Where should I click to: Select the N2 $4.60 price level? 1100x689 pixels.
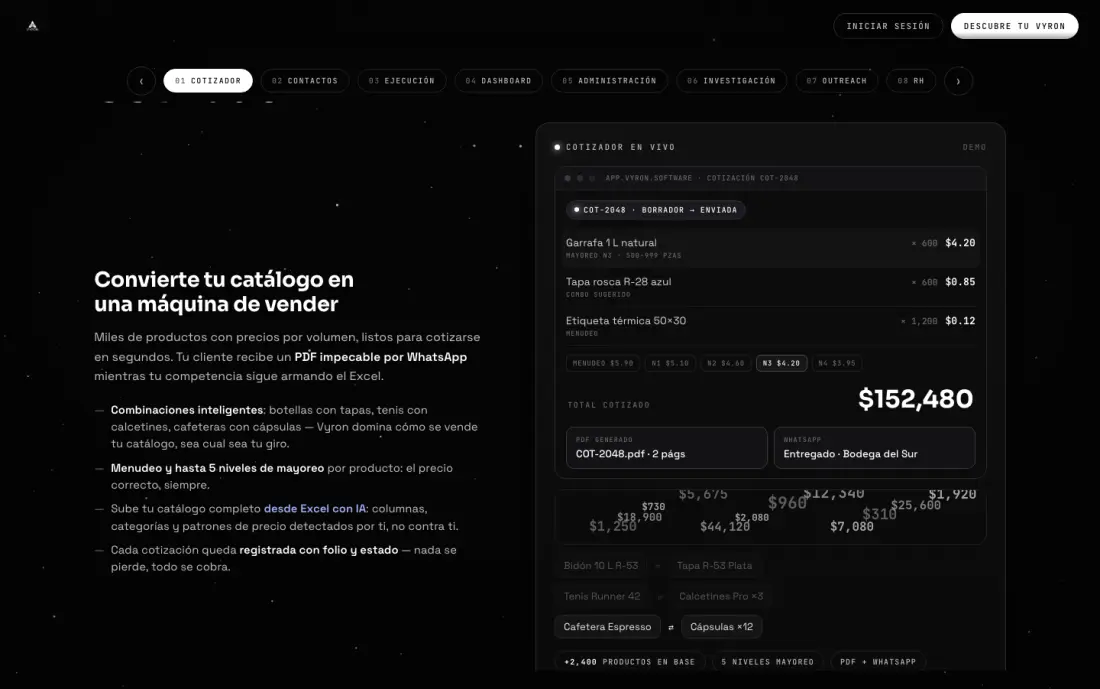725,363
